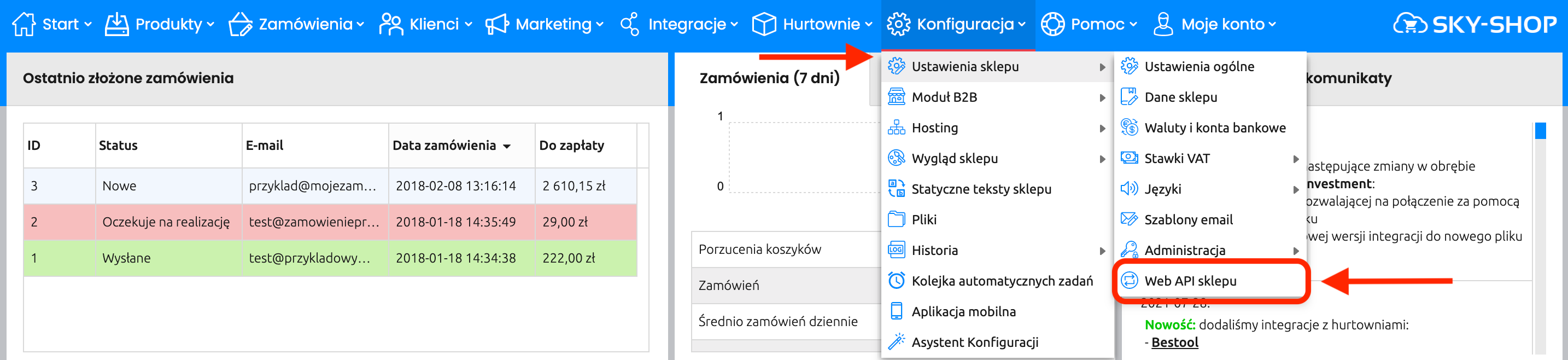1568x360 pixels.
Task: Click the Aplikacja mobilna phone icon
Action: (896, 311)
